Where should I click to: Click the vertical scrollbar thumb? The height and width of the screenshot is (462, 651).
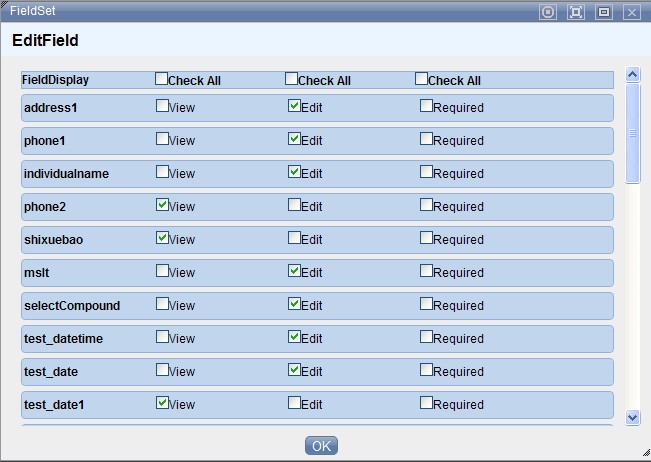click(x=632, y=132)
